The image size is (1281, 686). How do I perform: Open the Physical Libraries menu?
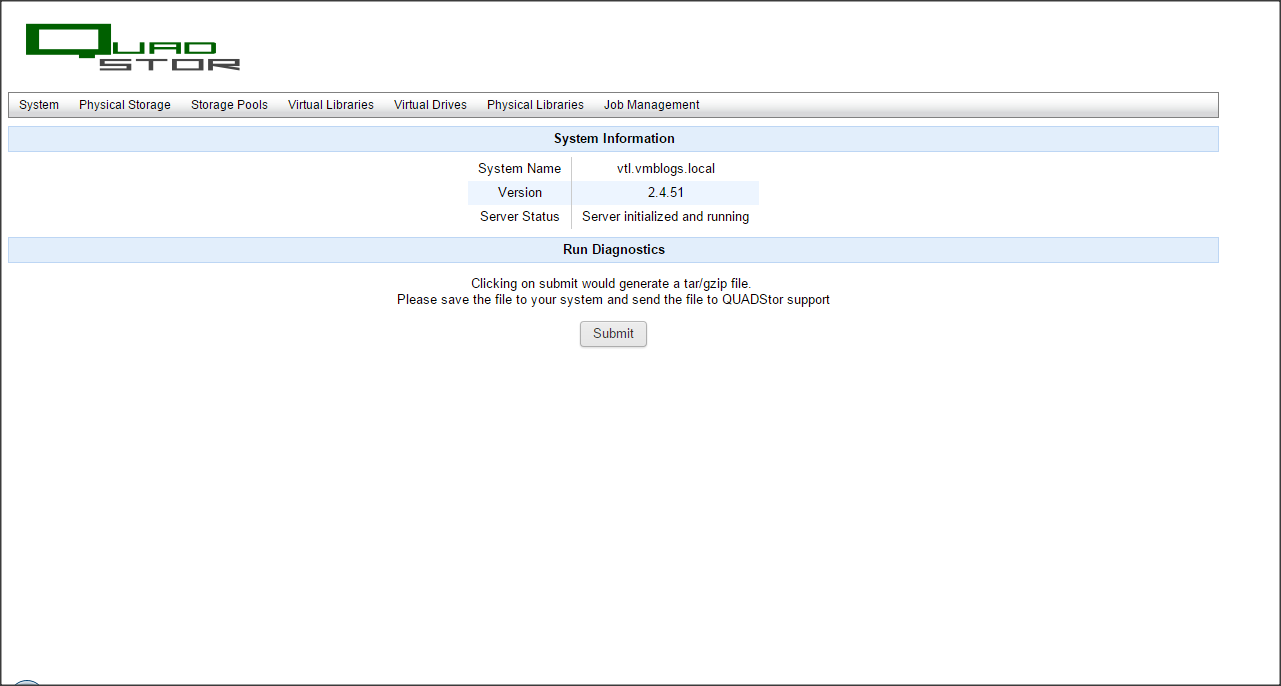[535, 105]
